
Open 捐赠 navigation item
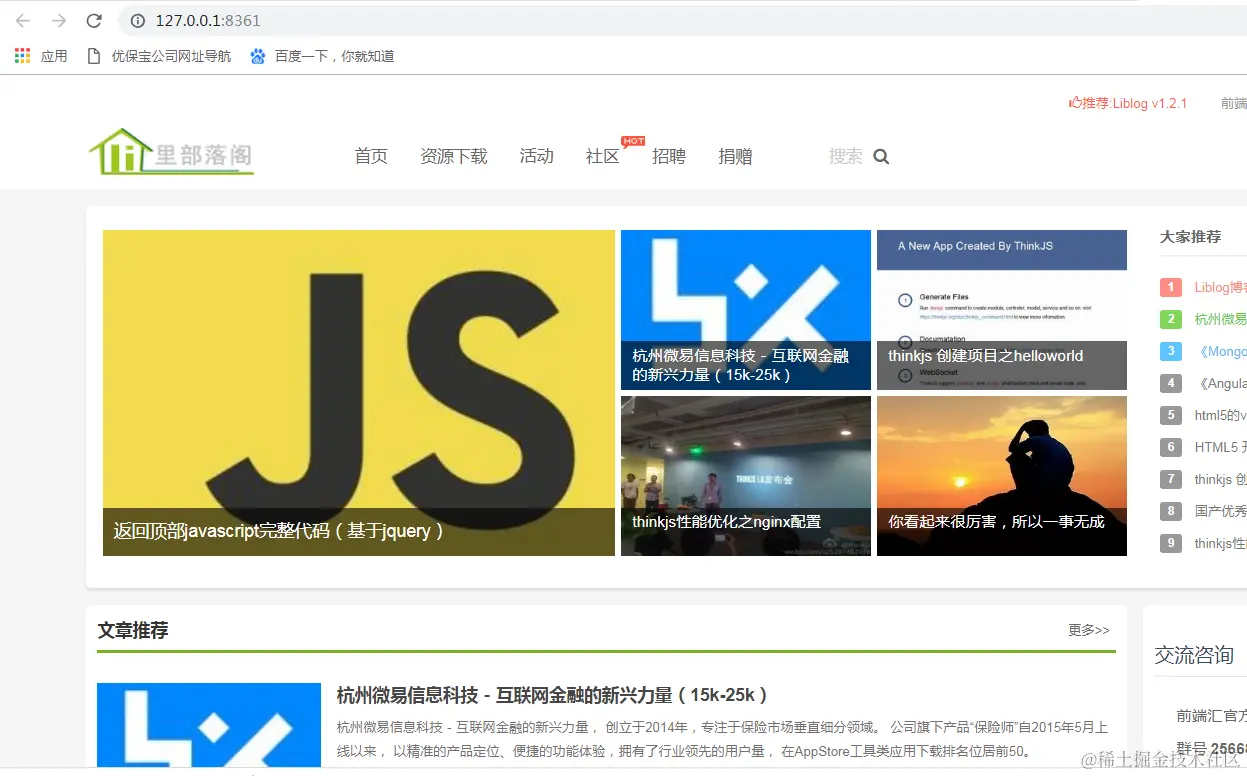coord(735,156)
